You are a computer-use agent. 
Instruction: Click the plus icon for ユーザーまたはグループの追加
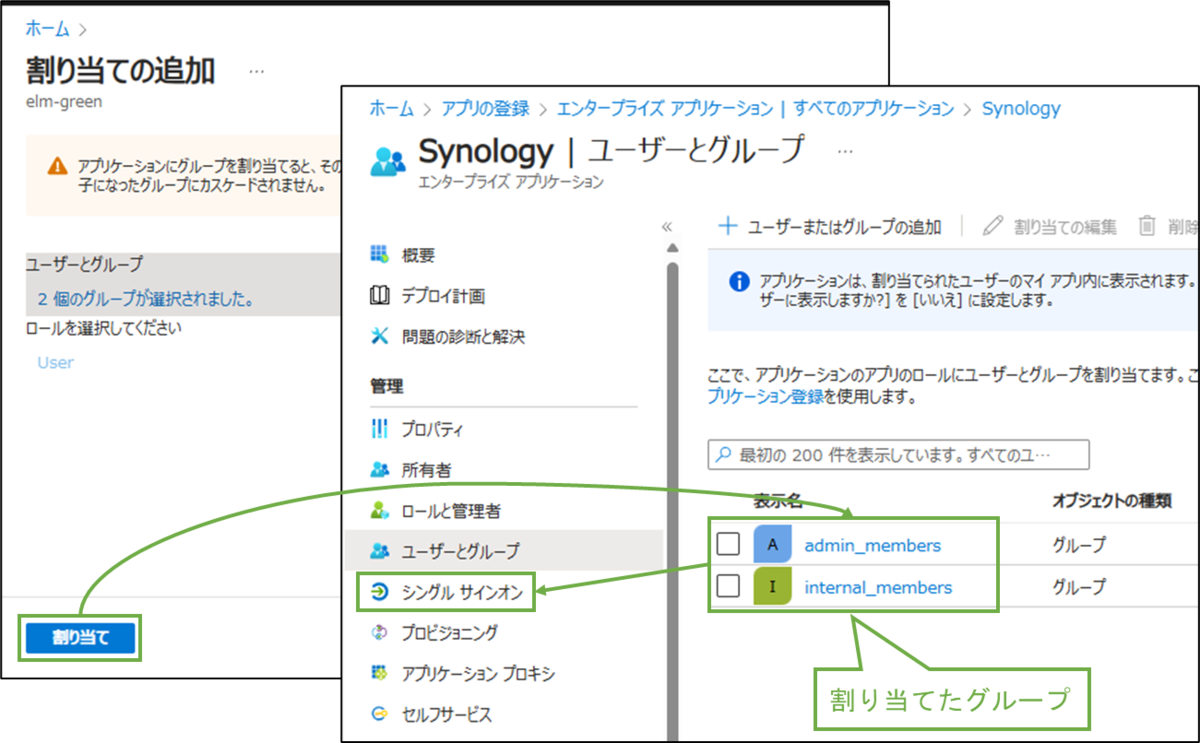(728, 226)
